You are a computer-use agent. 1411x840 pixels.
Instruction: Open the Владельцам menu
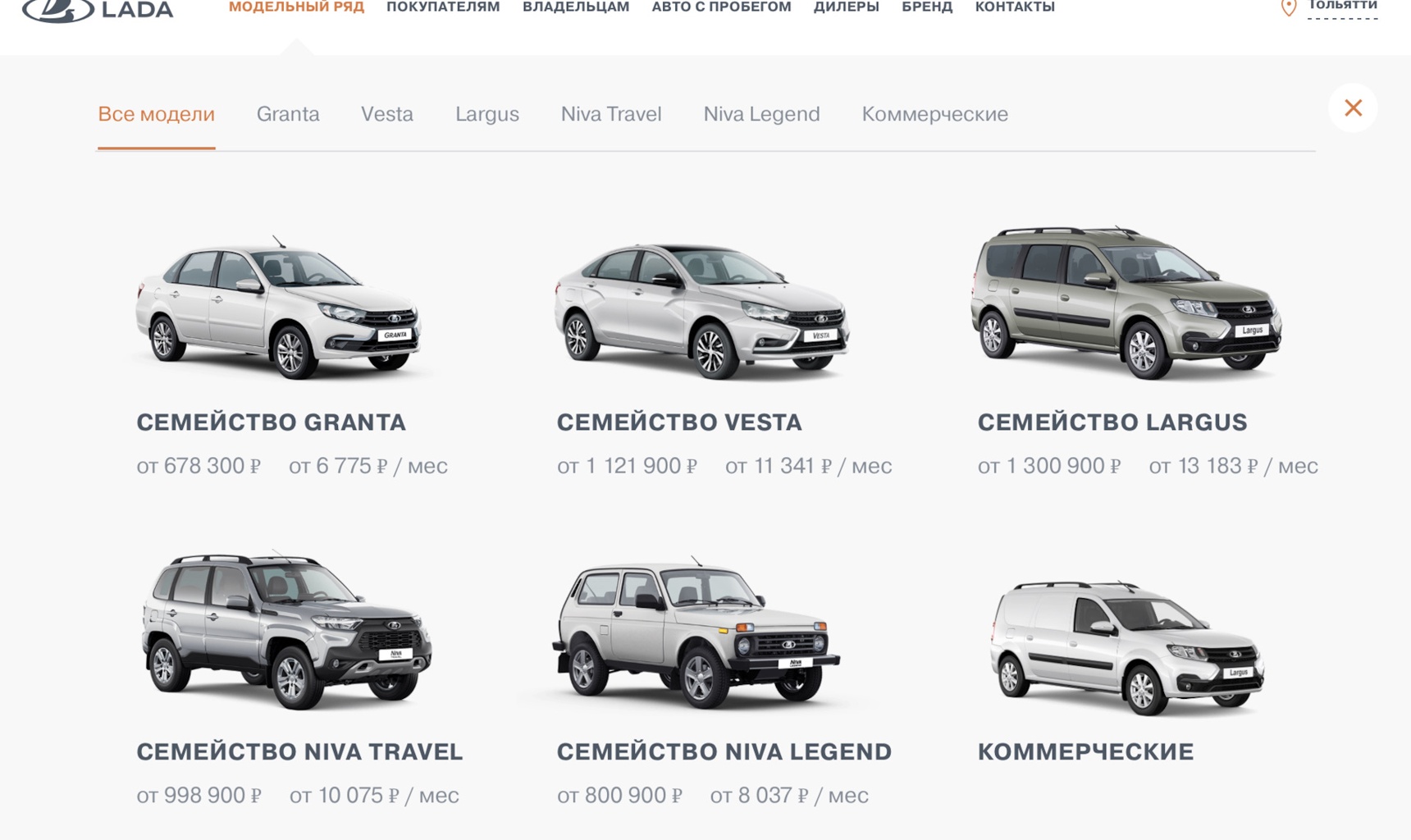[576, 7]
